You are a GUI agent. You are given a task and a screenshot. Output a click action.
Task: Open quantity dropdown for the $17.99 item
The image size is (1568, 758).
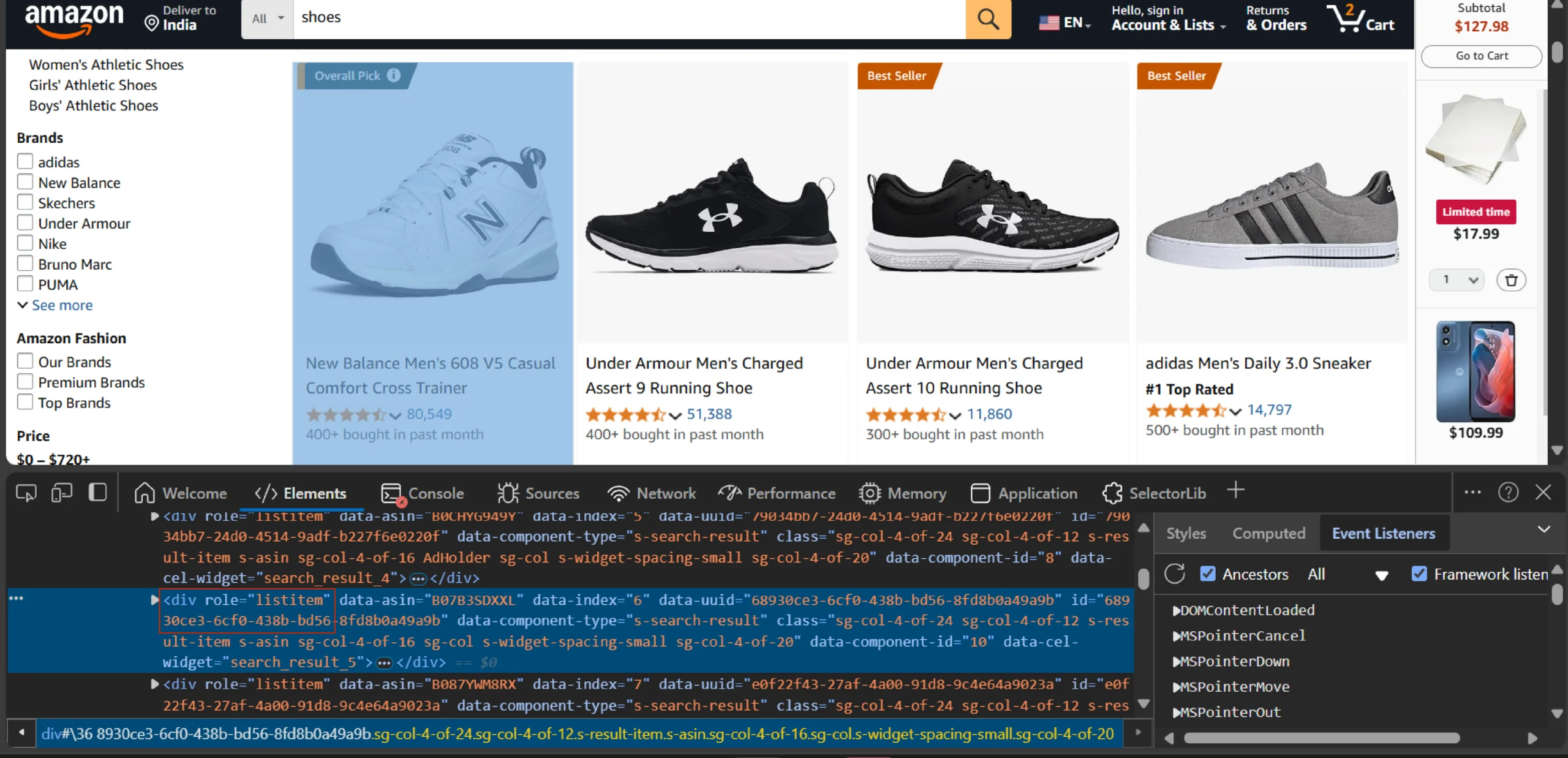coord(1457,280)
